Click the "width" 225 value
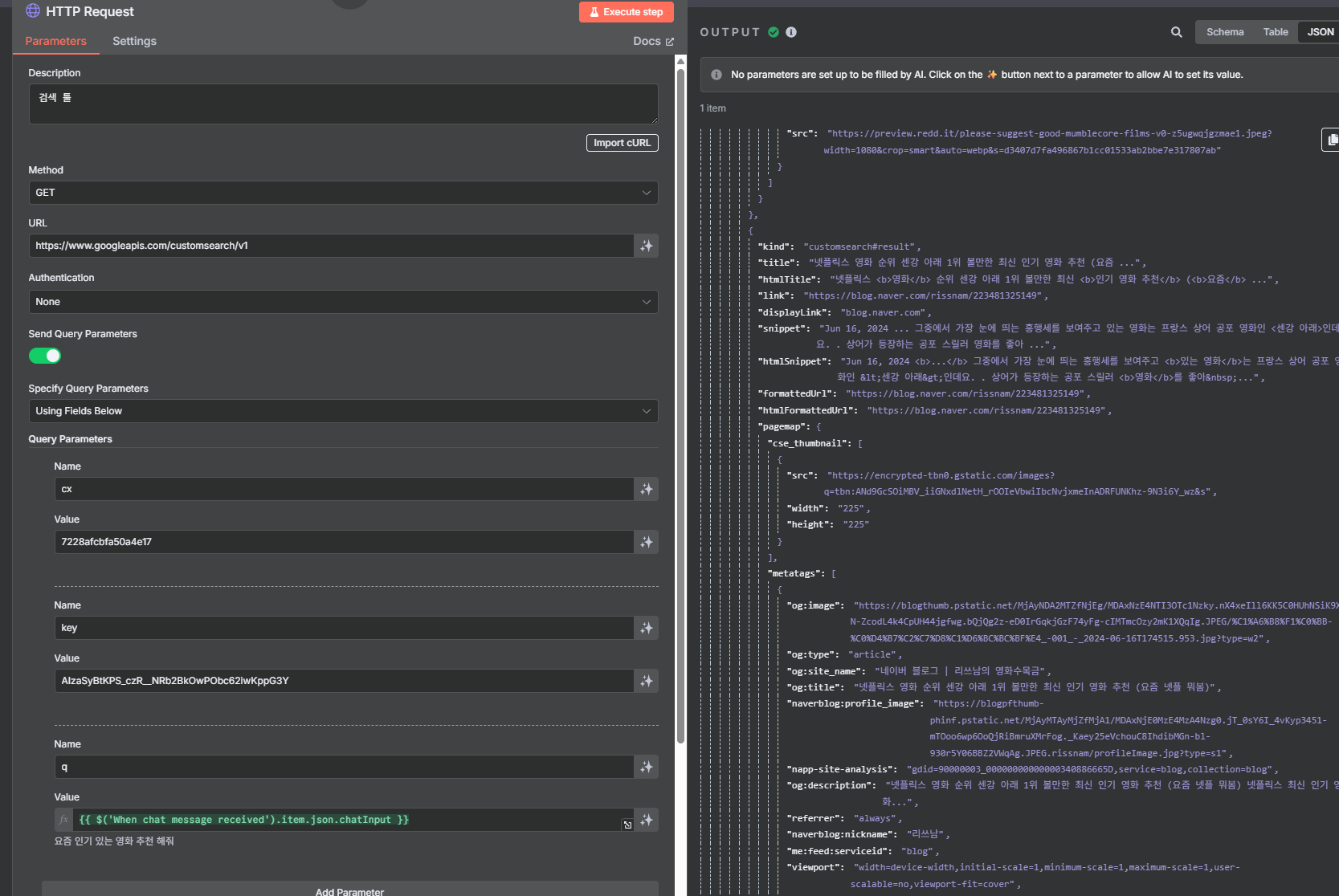This screenshot has width=1339, height=896. pos(851,508)
